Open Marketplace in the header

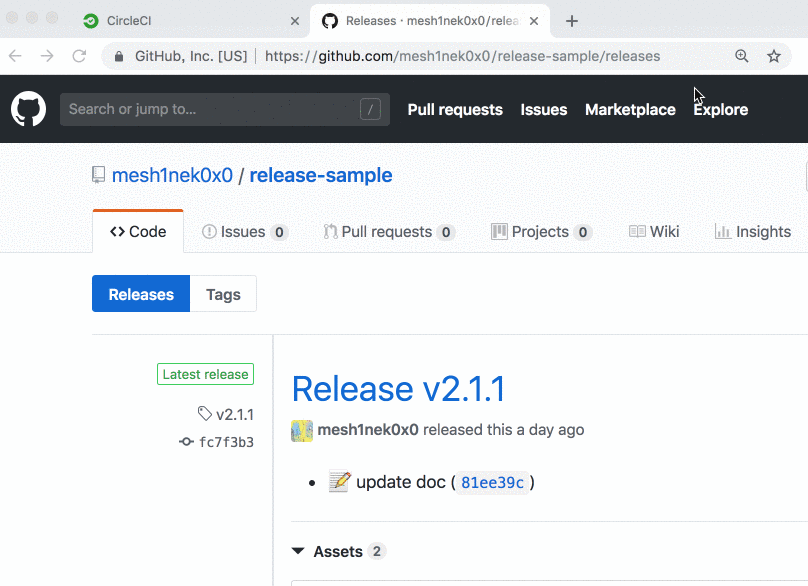coord(630,109)
